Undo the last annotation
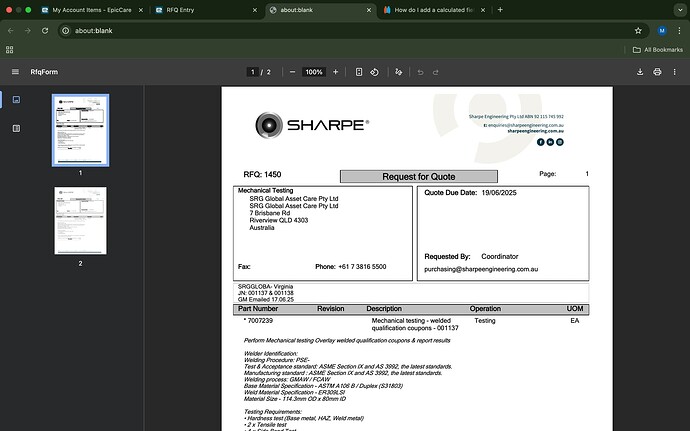The height and width of the screenshot is (431, 690). (420, 72)
